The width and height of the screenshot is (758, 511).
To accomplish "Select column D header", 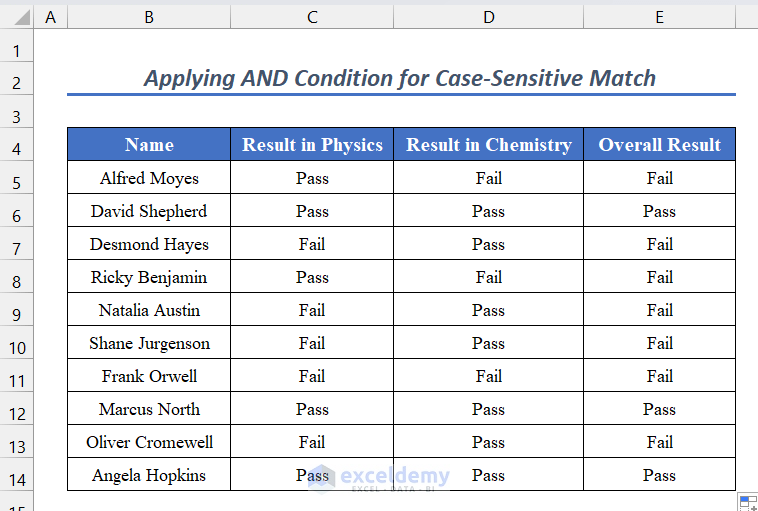I will [488, 18].
